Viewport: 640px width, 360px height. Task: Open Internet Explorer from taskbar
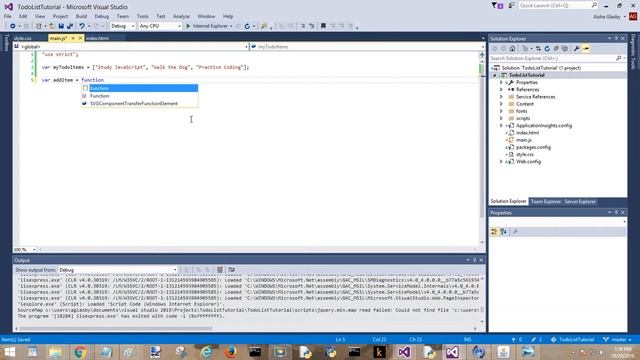206,352
